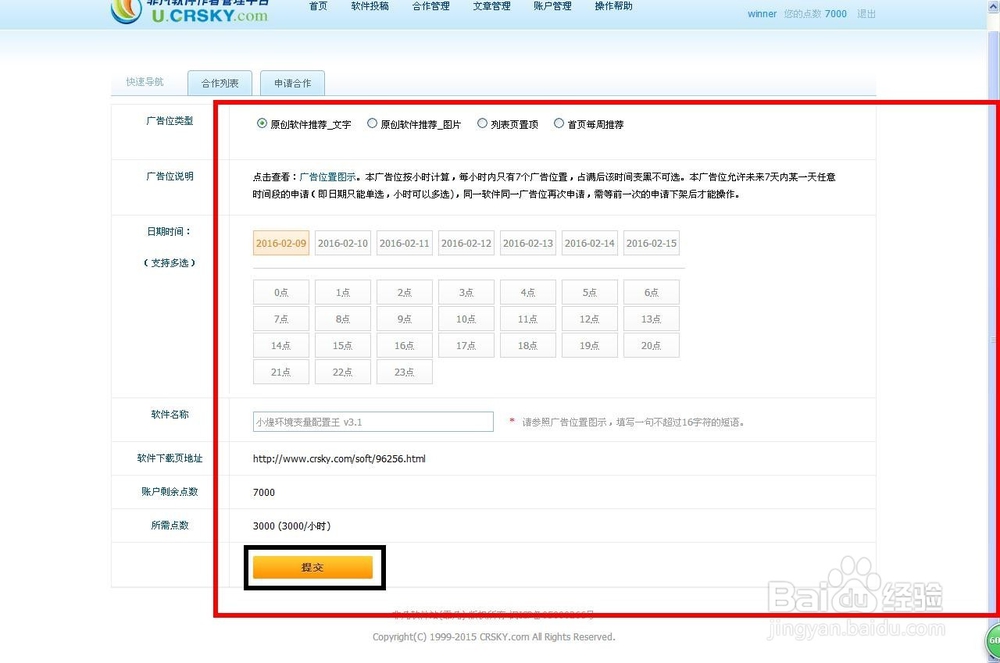The image size is (1000, 663).
Task: Choose 首页每周推荐 as the ad type
Action: click(560, 124)
